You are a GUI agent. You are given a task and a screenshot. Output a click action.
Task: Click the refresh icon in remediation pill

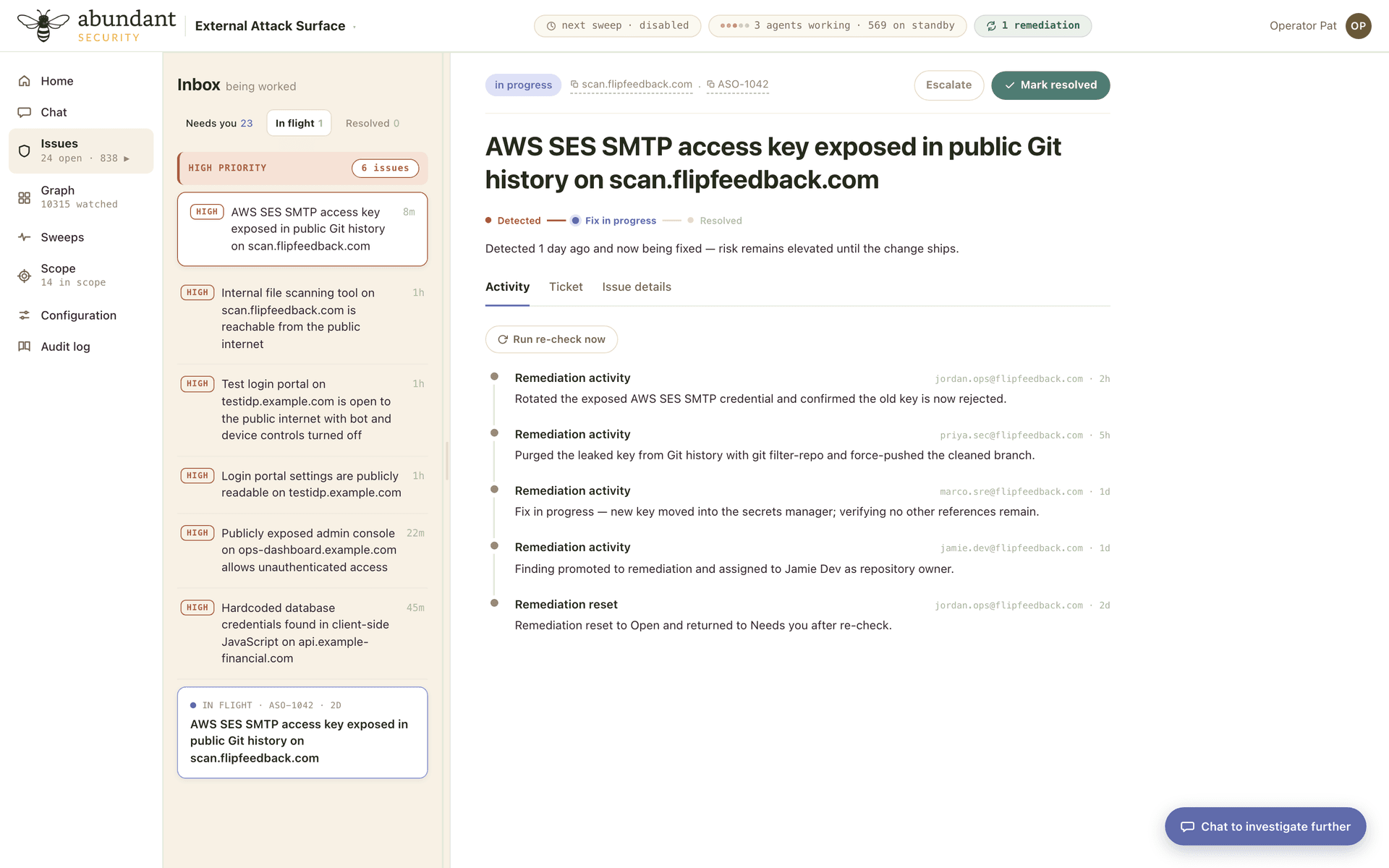[991, 26]
